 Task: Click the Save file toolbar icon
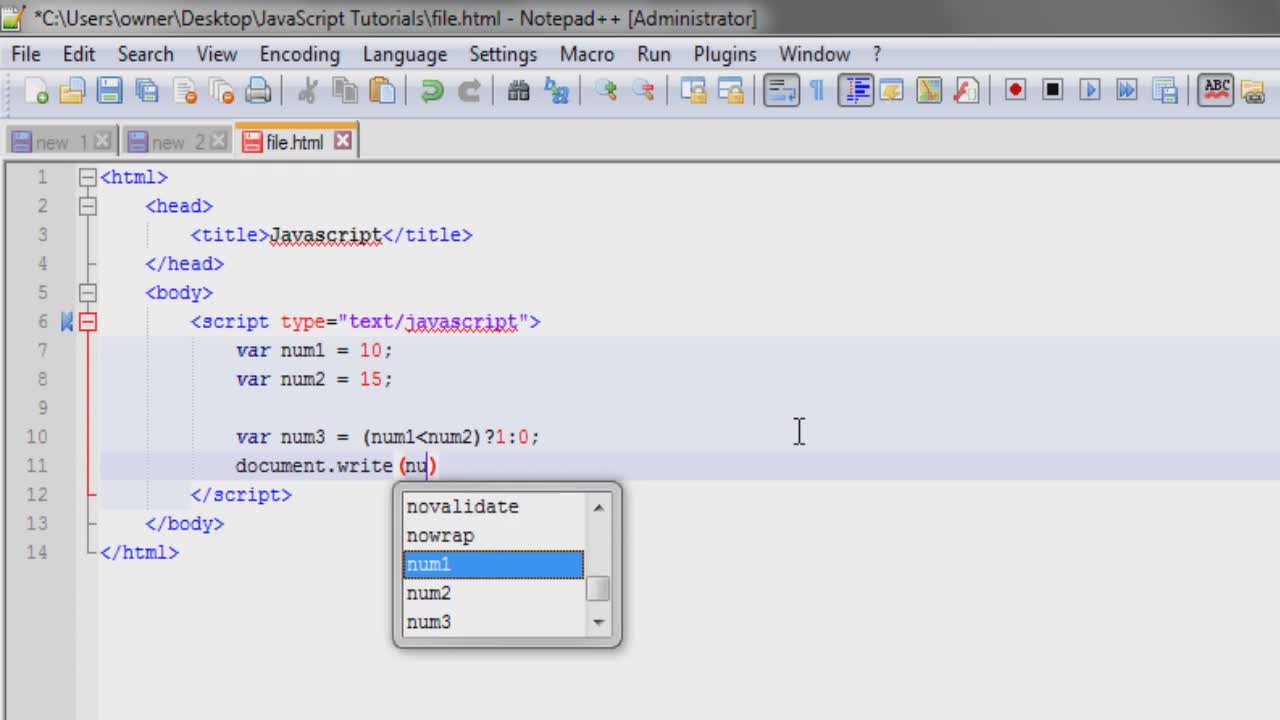point(109,91)
